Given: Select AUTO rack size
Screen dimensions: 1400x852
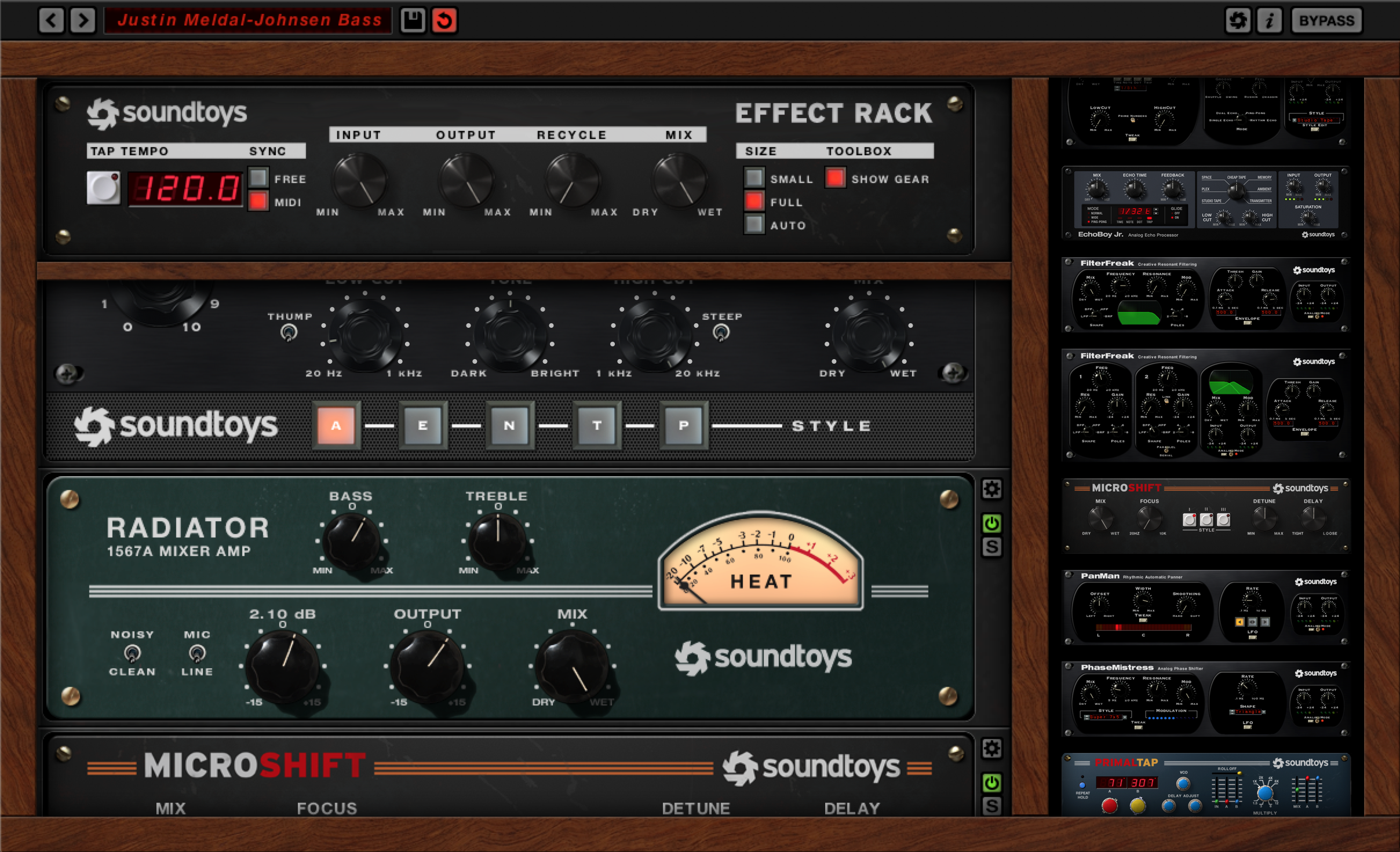Looking at the screenshot, I should 754,224.
